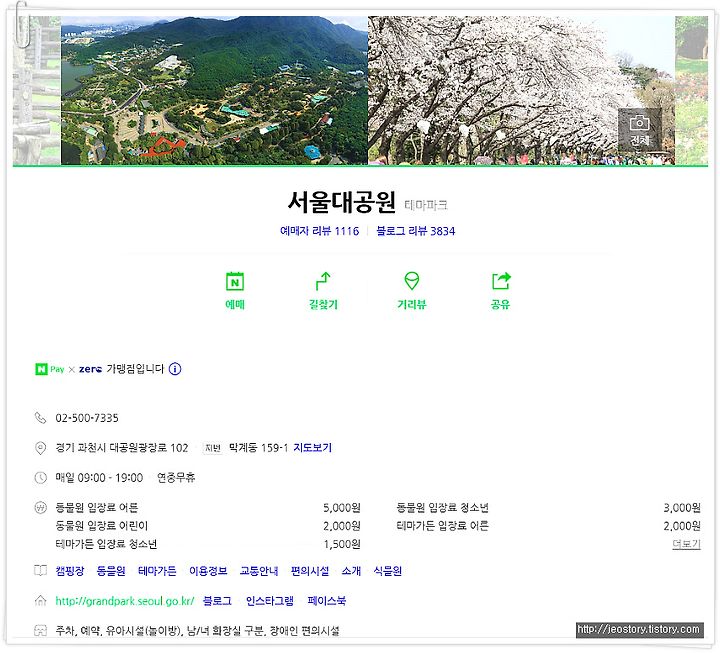Open the park's 페이스북 link
Image resolution: width=720 pixels, height=653 pixels.
tap(326, 601)
